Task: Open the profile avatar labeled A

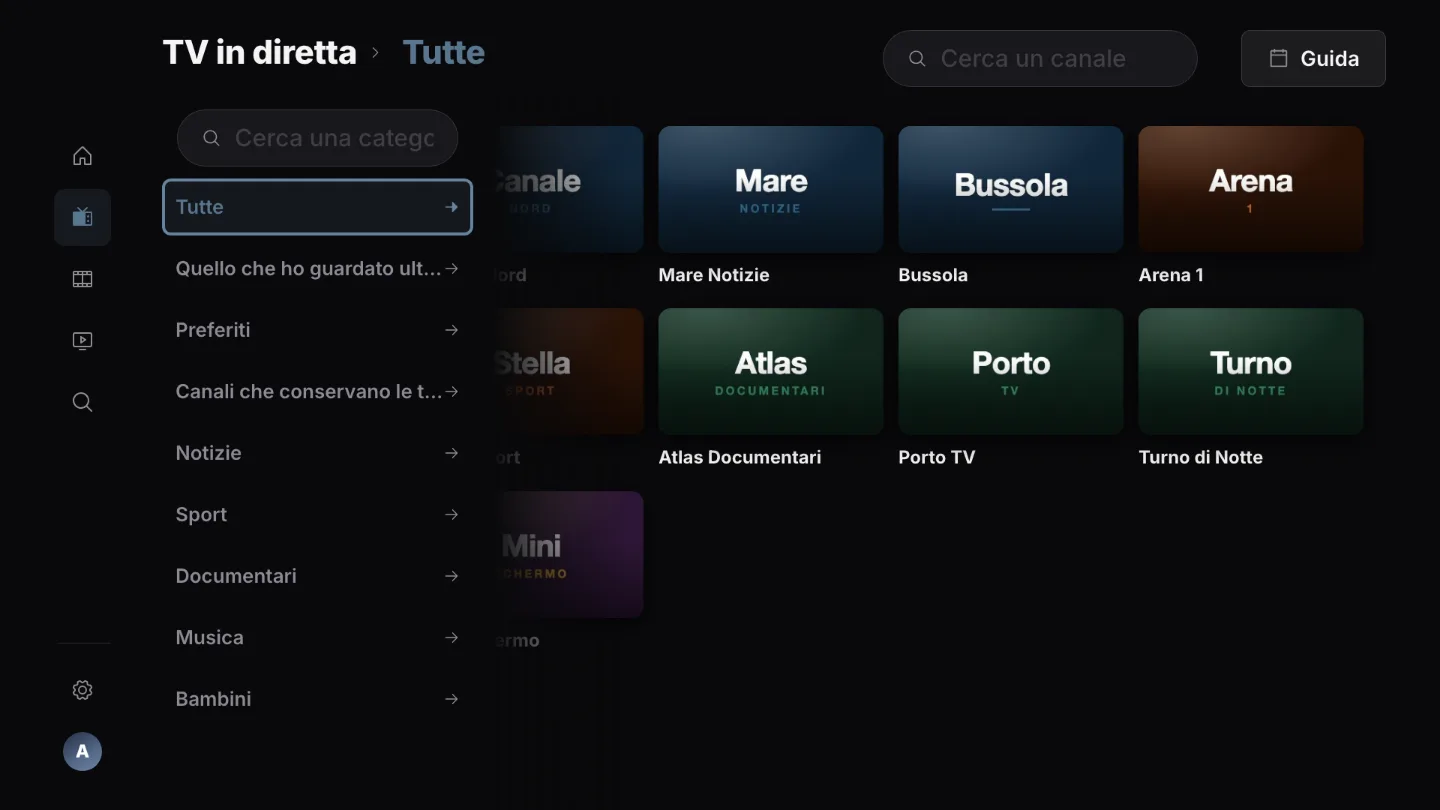Action: pos(82,751)
